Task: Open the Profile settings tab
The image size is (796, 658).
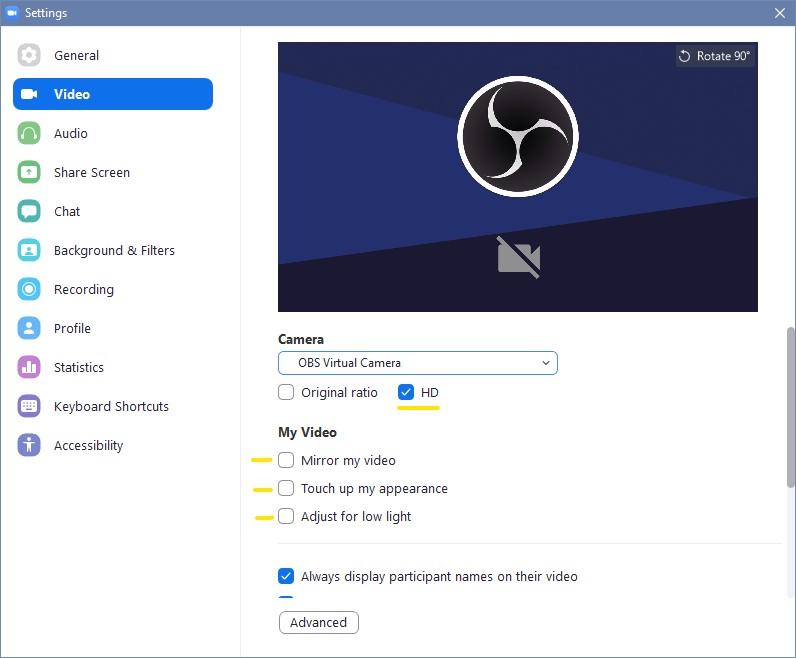Action: (x=113, y=328)
